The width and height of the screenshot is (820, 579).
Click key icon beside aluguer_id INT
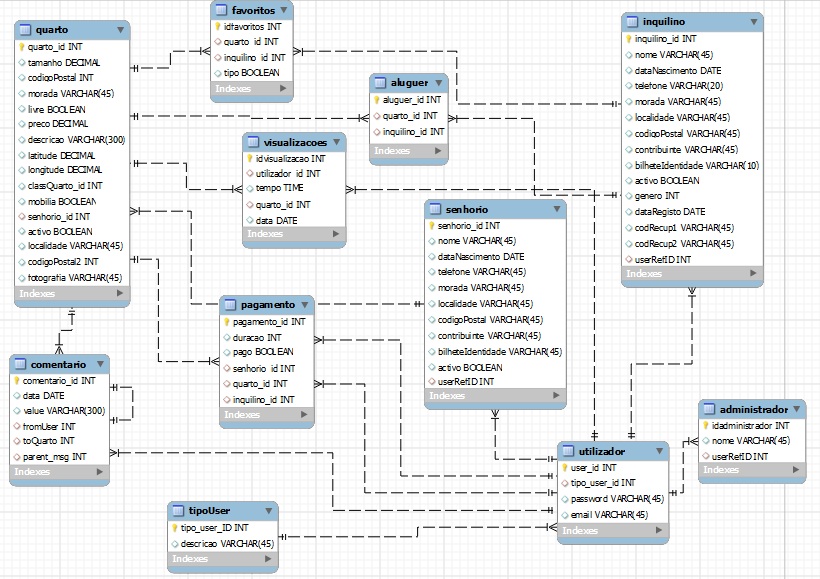tap(377, 100)
